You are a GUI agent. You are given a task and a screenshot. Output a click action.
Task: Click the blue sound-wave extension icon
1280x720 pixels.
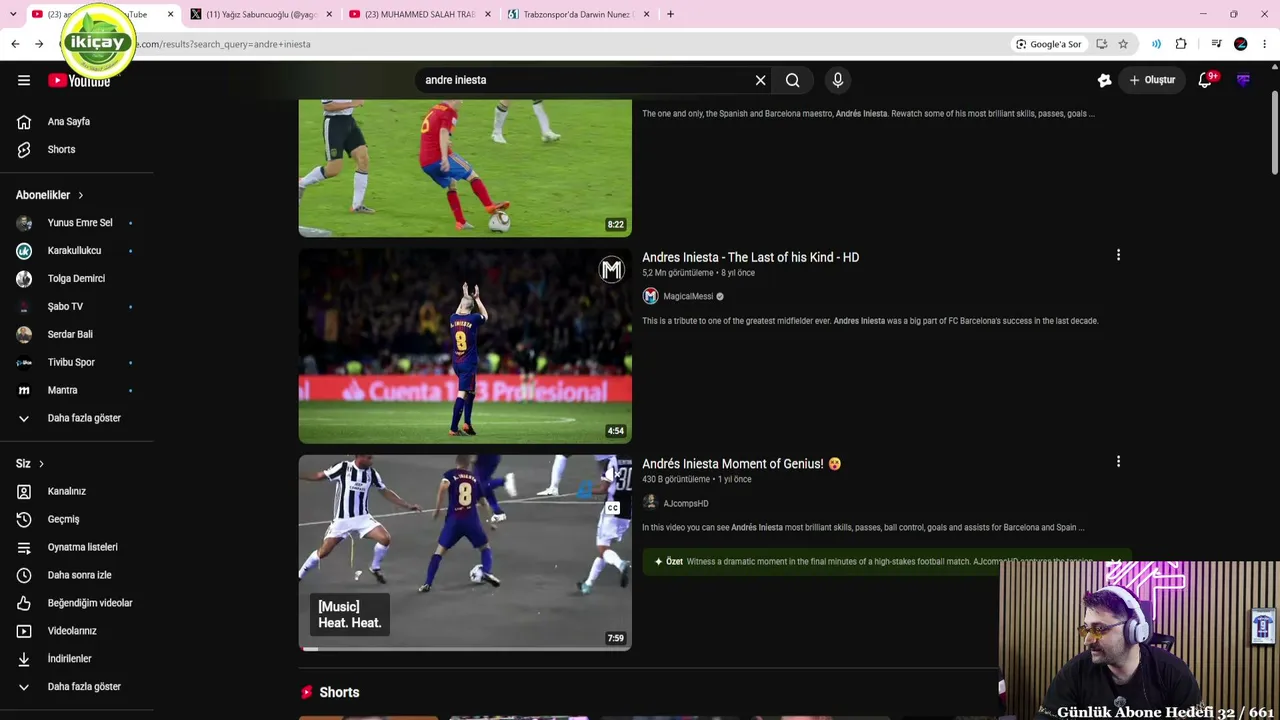pos(1156,44)
